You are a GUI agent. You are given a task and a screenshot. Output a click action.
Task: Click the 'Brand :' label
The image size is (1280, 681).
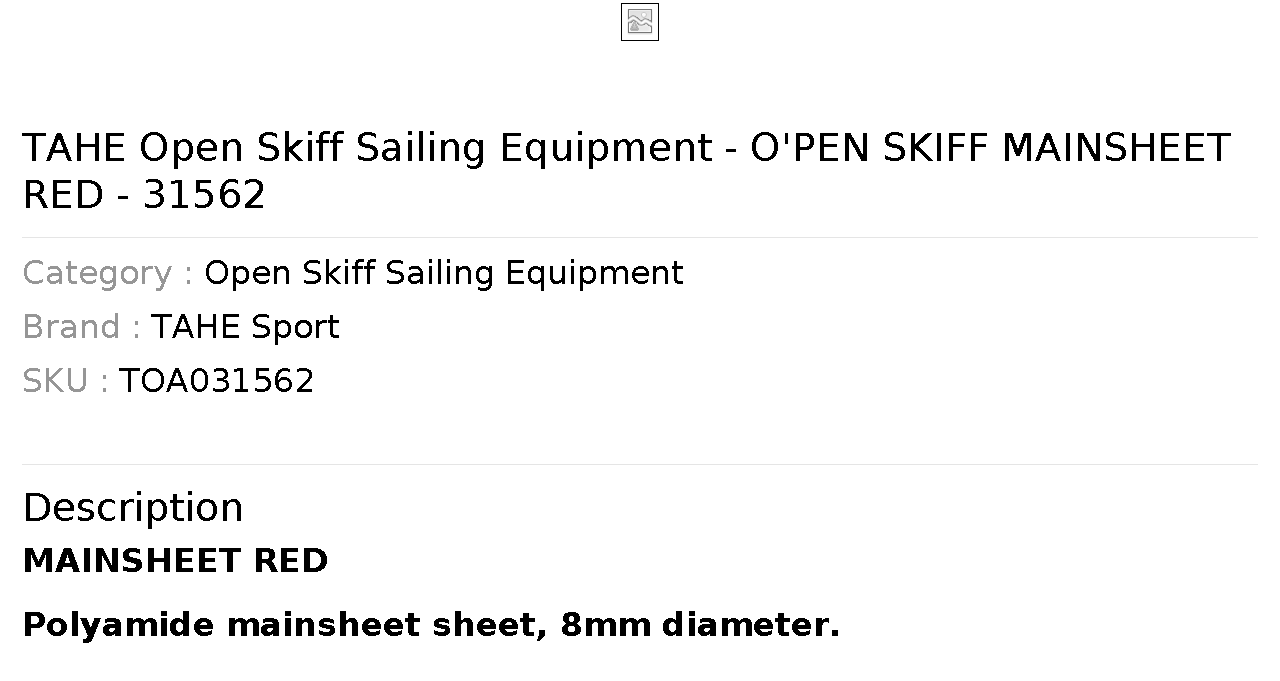81,327
